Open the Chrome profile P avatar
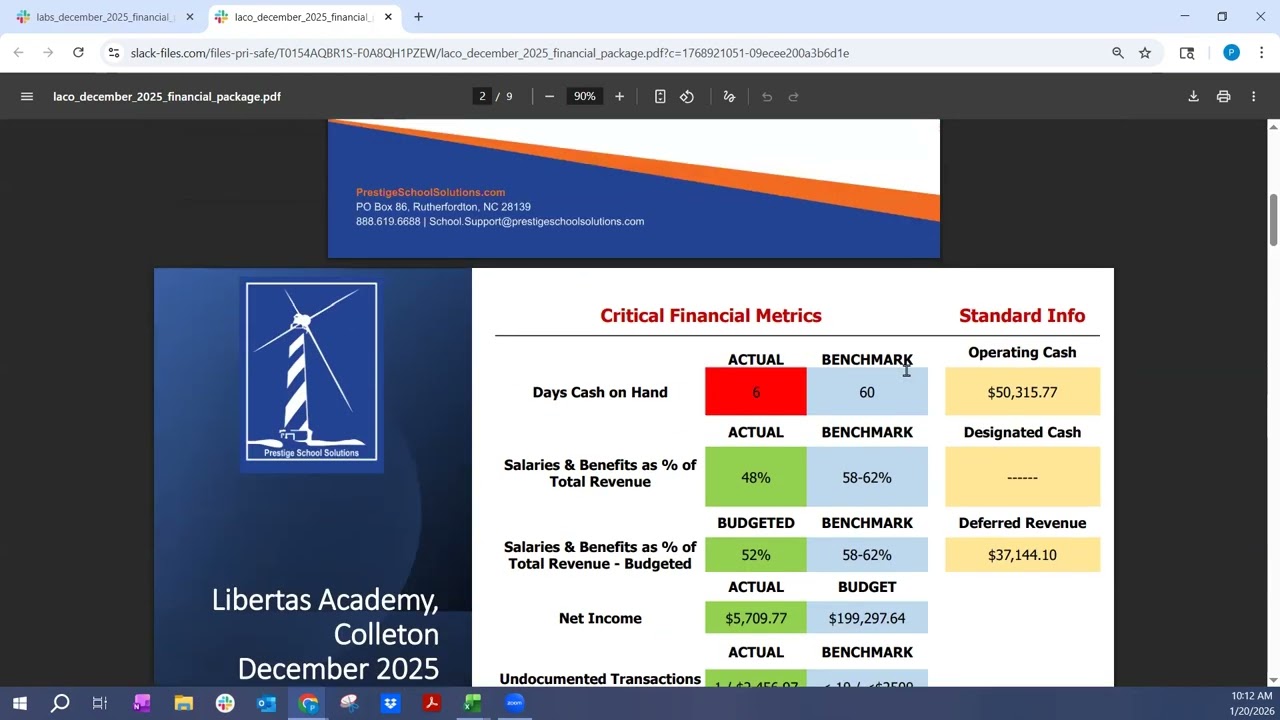The width and height of the screenshot is (1280, 720). pyautogui.click(x=1231, y=53)
